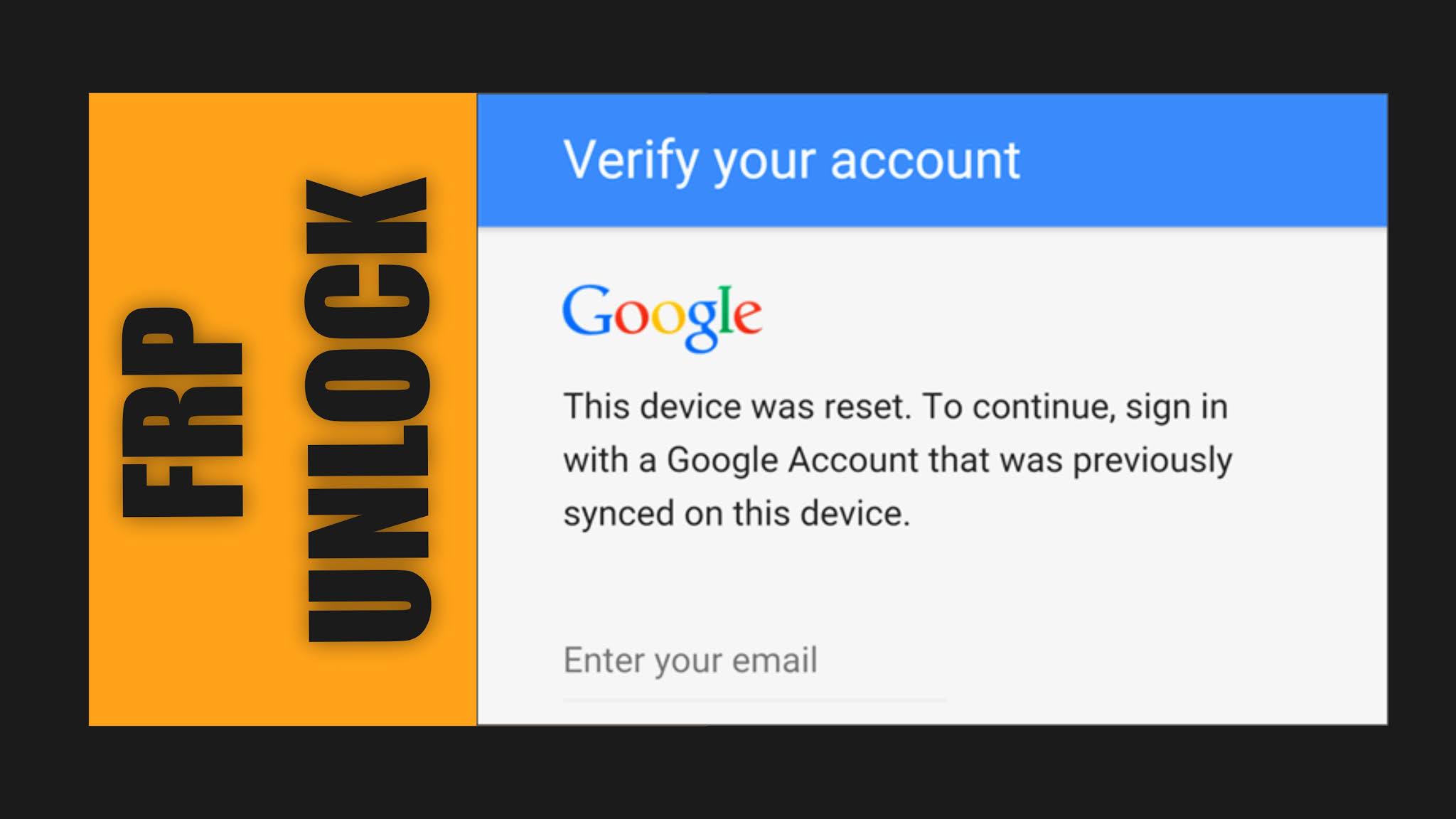Click the red letter e in the Google logo
Viewport: 1456px width, 819px height.
[x=747, y=318]
